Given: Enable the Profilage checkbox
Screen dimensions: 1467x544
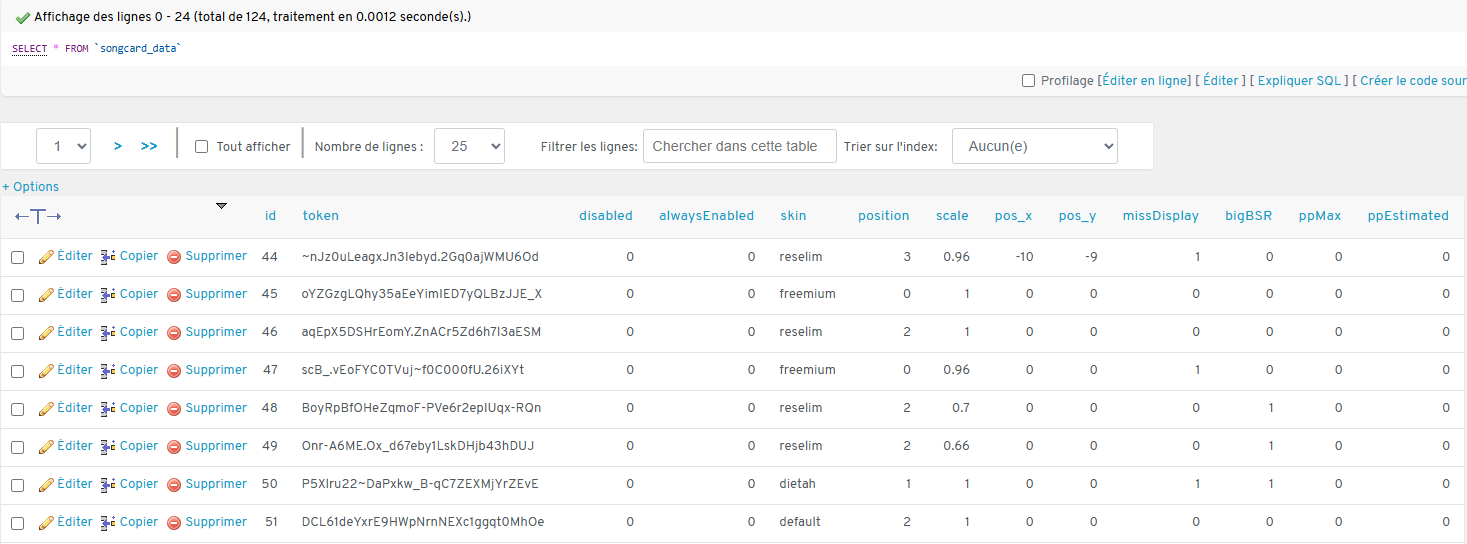Looking at the screenshot, I should (1028, 81).
